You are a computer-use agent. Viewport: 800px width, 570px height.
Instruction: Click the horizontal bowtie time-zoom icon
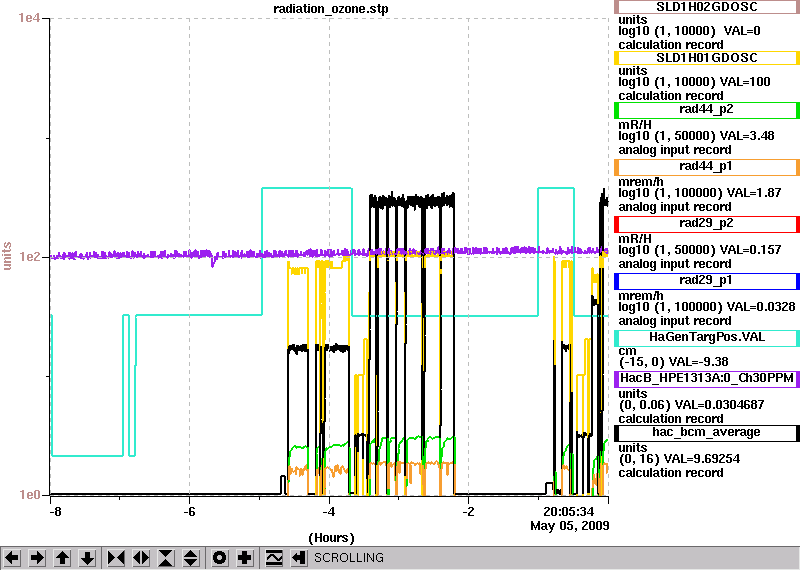coord(116,558)
